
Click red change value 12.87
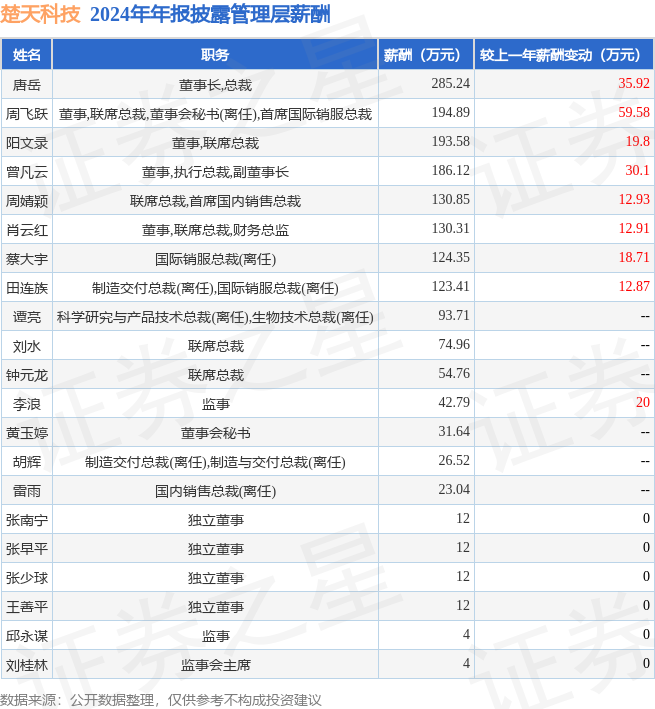pyautogui.click(x=634, y=286)
